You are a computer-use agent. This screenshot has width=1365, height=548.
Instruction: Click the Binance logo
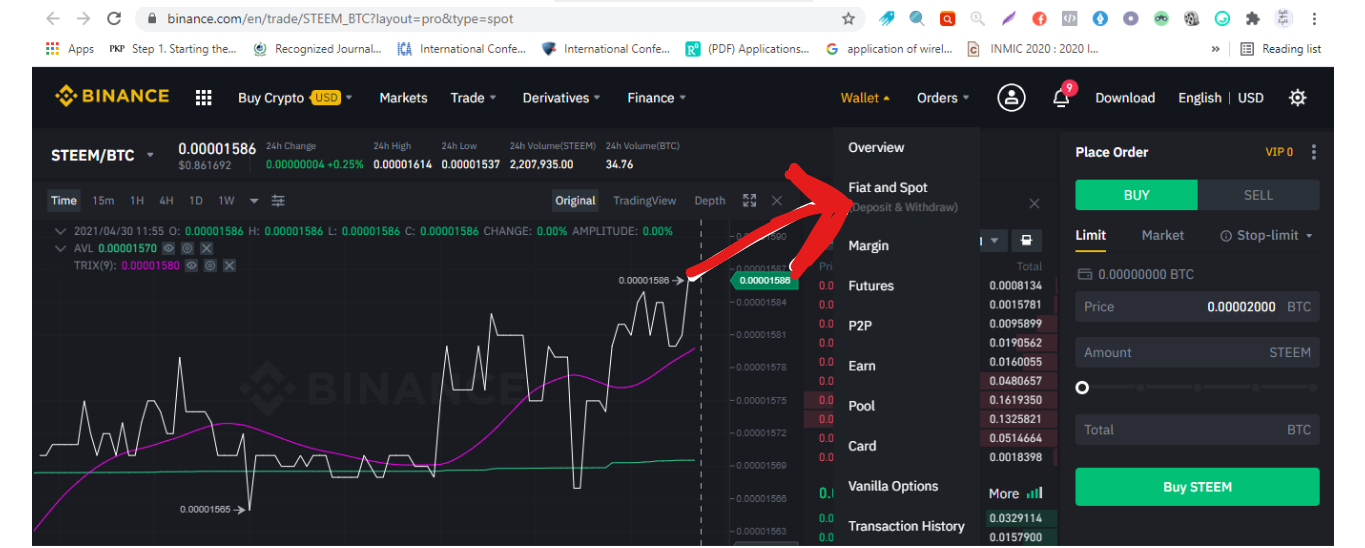pyautogui.click(x=112, y=96)
